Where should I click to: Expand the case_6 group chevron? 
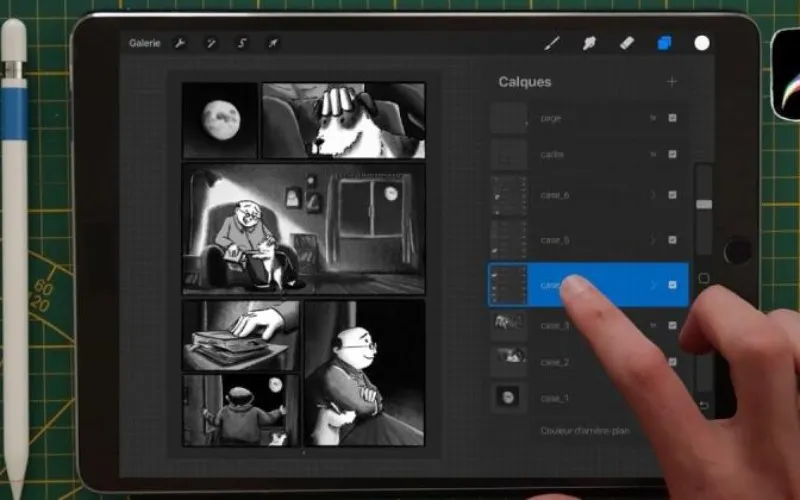[x=653, y=195]
